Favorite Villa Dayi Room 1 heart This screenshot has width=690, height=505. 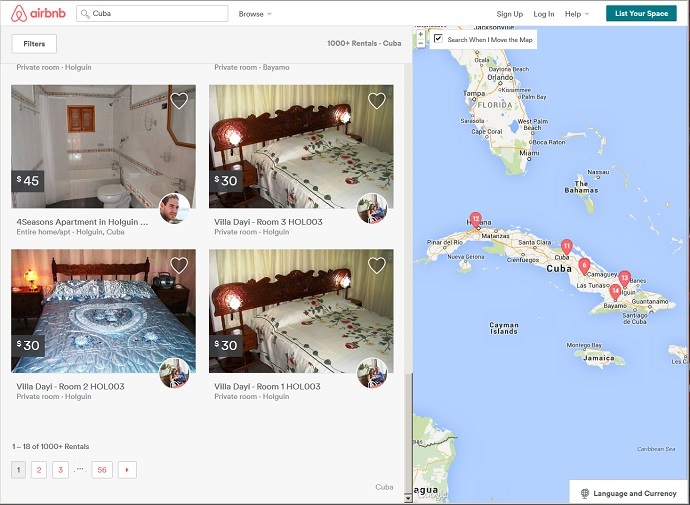pyautogui.click(x=377, y=266)
